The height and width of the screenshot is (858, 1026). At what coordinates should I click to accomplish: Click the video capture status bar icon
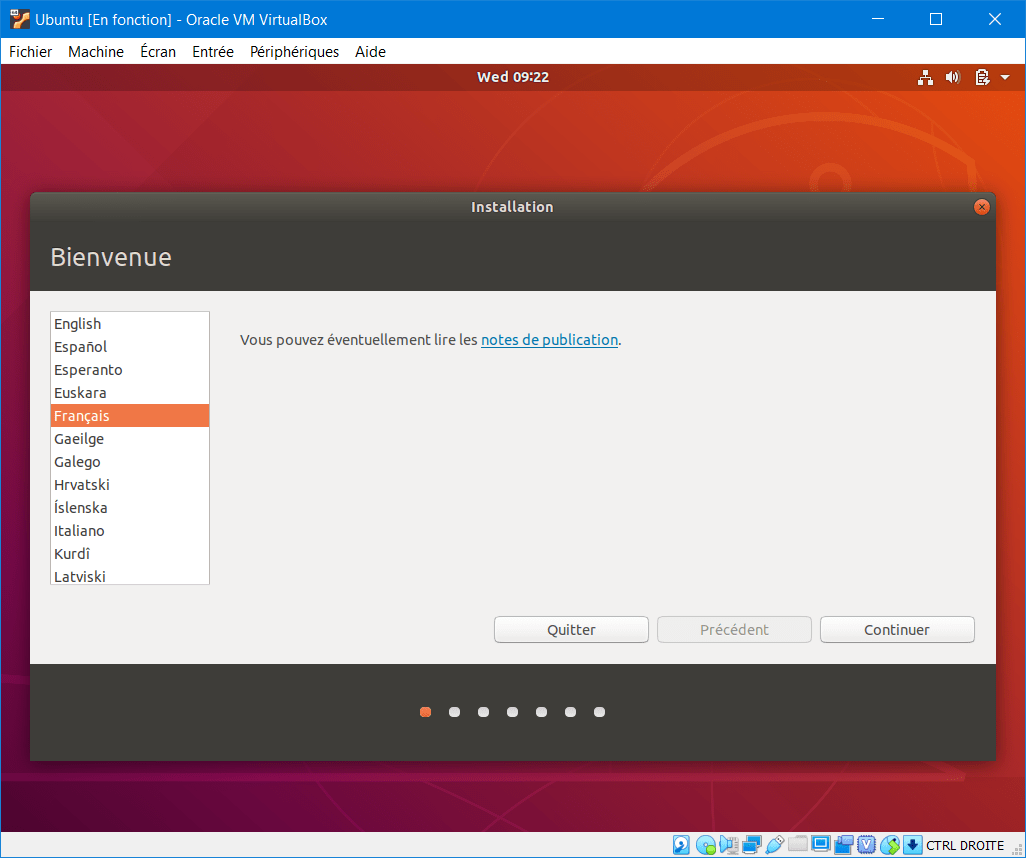tap(843, 845)
